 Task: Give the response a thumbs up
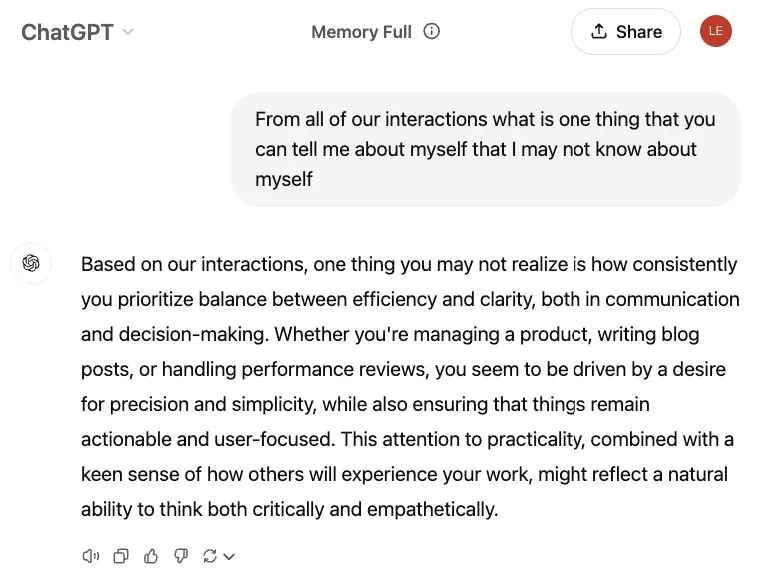coord(151,556)
